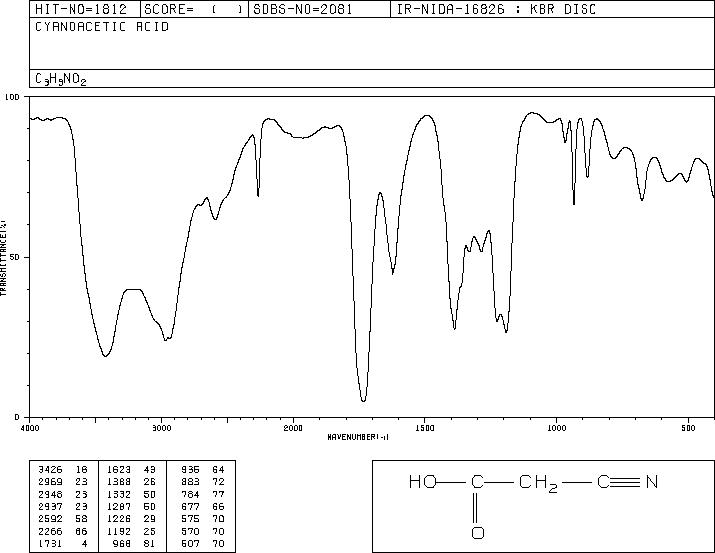
Task: Select peak value 2969 in table
Action: pyautogui.click(x=50, y=482)
